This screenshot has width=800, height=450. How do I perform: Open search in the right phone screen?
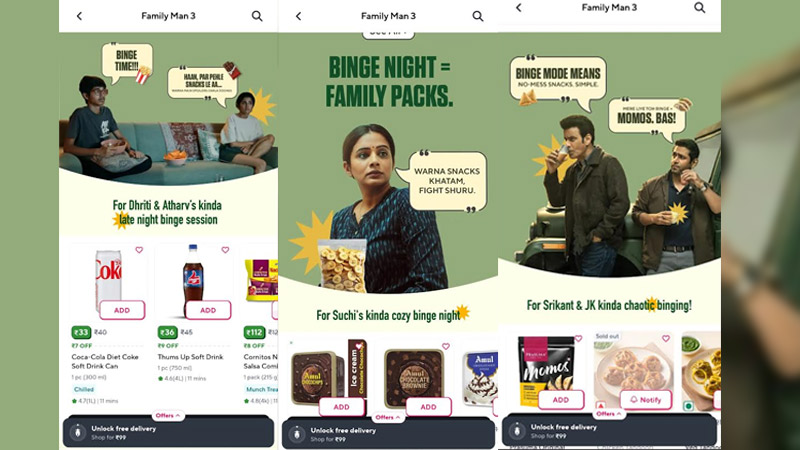[699, 7]
